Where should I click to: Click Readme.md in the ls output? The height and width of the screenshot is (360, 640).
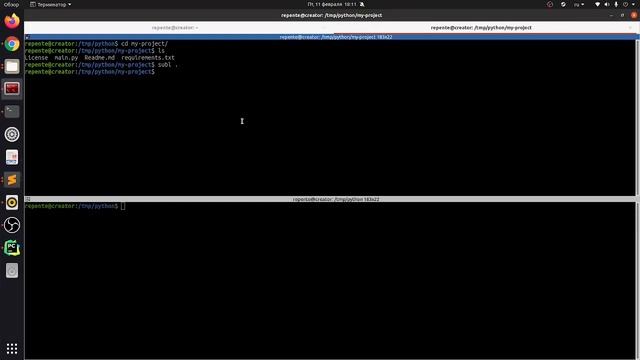point(100,58)
